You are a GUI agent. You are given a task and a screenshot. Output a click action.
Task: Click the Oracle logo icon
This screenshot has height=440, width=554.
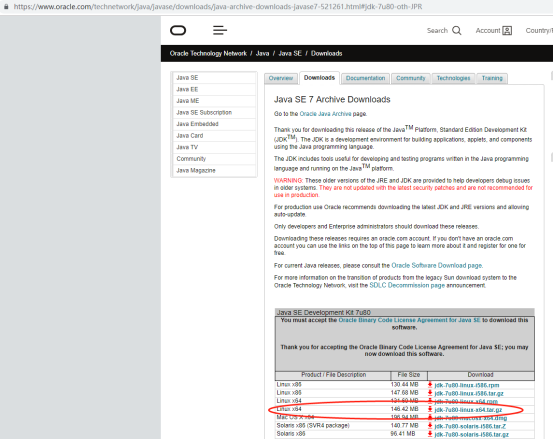point(178,31)
